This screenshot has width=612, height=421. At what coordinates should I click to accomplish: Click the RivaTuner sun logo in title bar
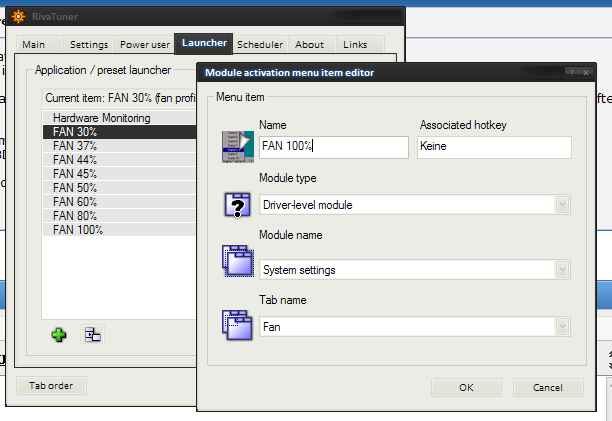click(x=18, y=17)
